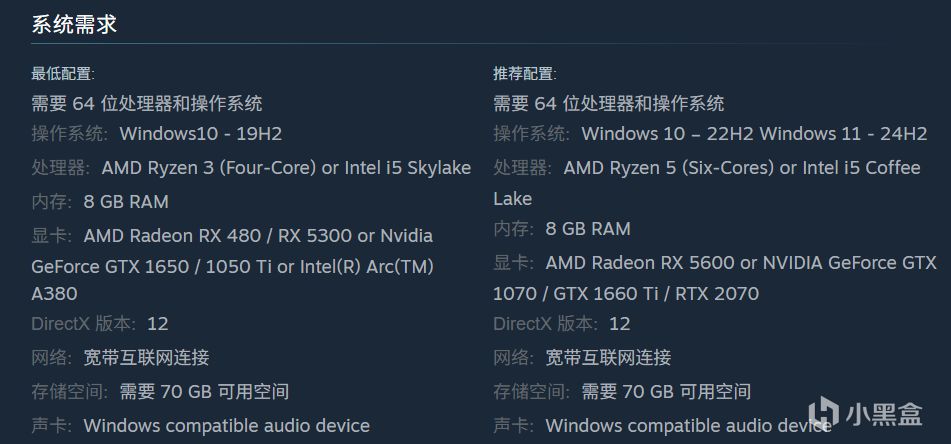
Task: Click the 推荐配置 label
Action: tap(525, 74)
